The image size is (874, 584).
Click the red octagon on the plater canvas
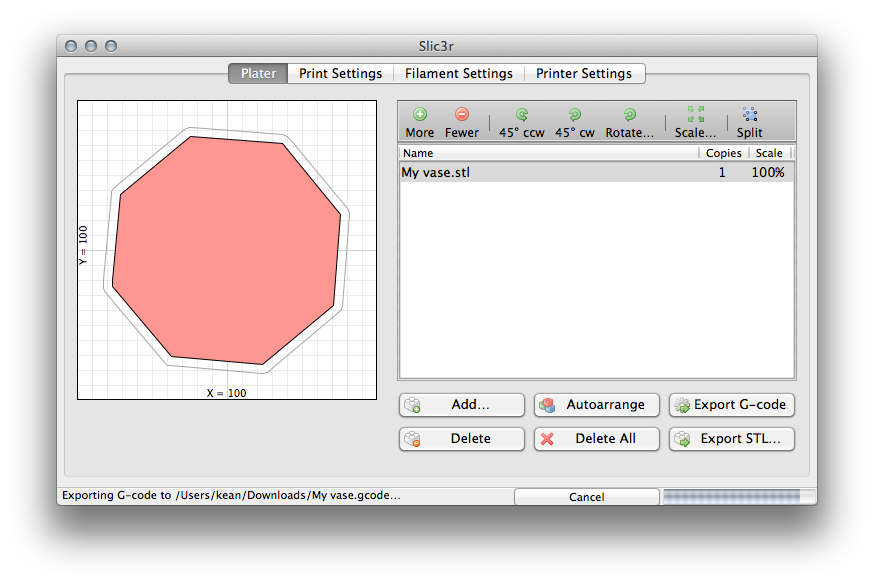[227, 250]
